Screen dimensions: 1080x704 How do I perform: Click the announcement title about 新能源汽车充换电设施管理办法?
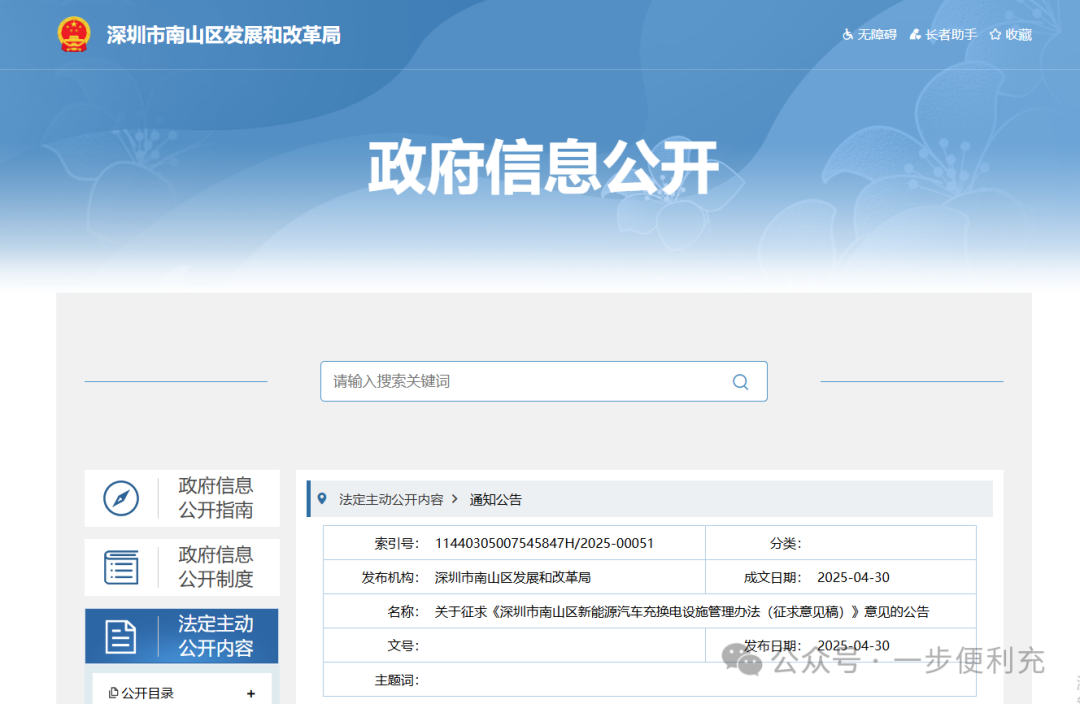click(x=680, y=611)
